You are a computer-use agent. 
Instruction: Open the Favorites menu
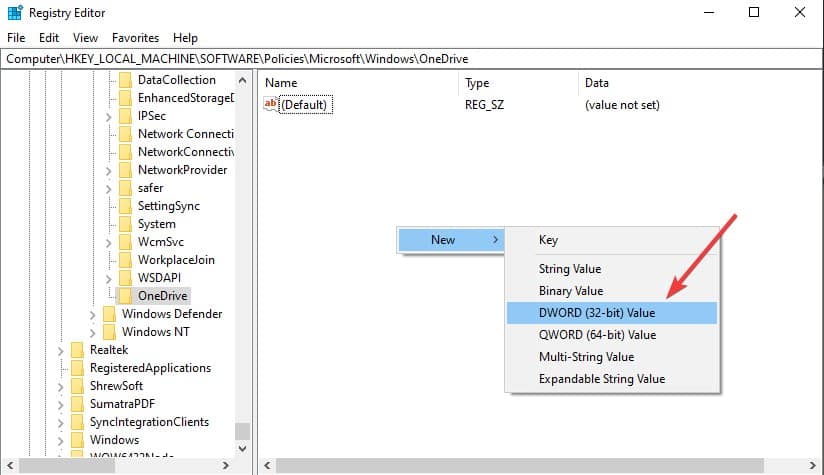point(135,38)
